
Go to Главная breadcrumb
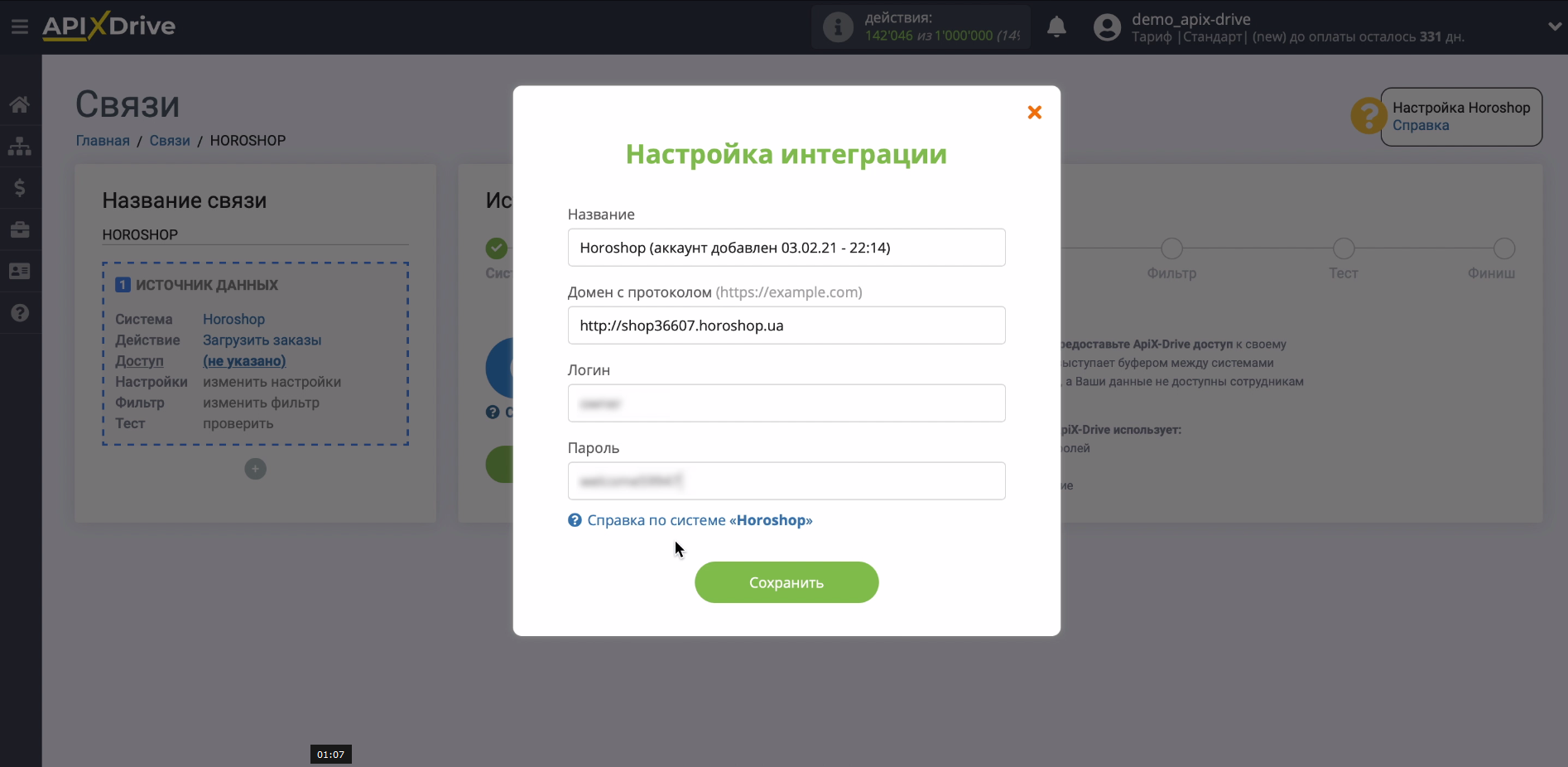pos(103,141)
